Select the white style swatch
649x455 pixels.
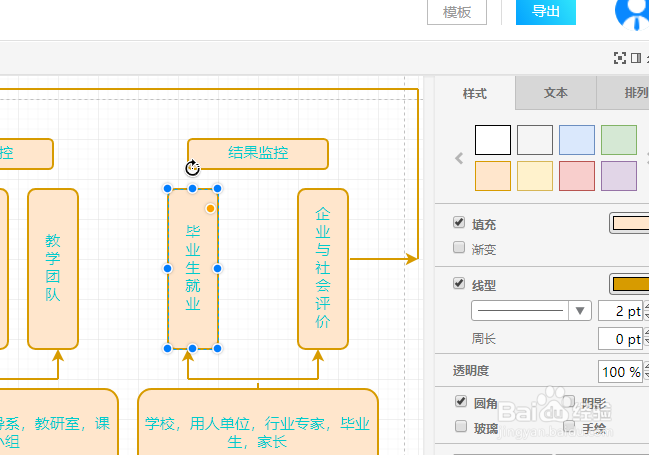(493, 140)
